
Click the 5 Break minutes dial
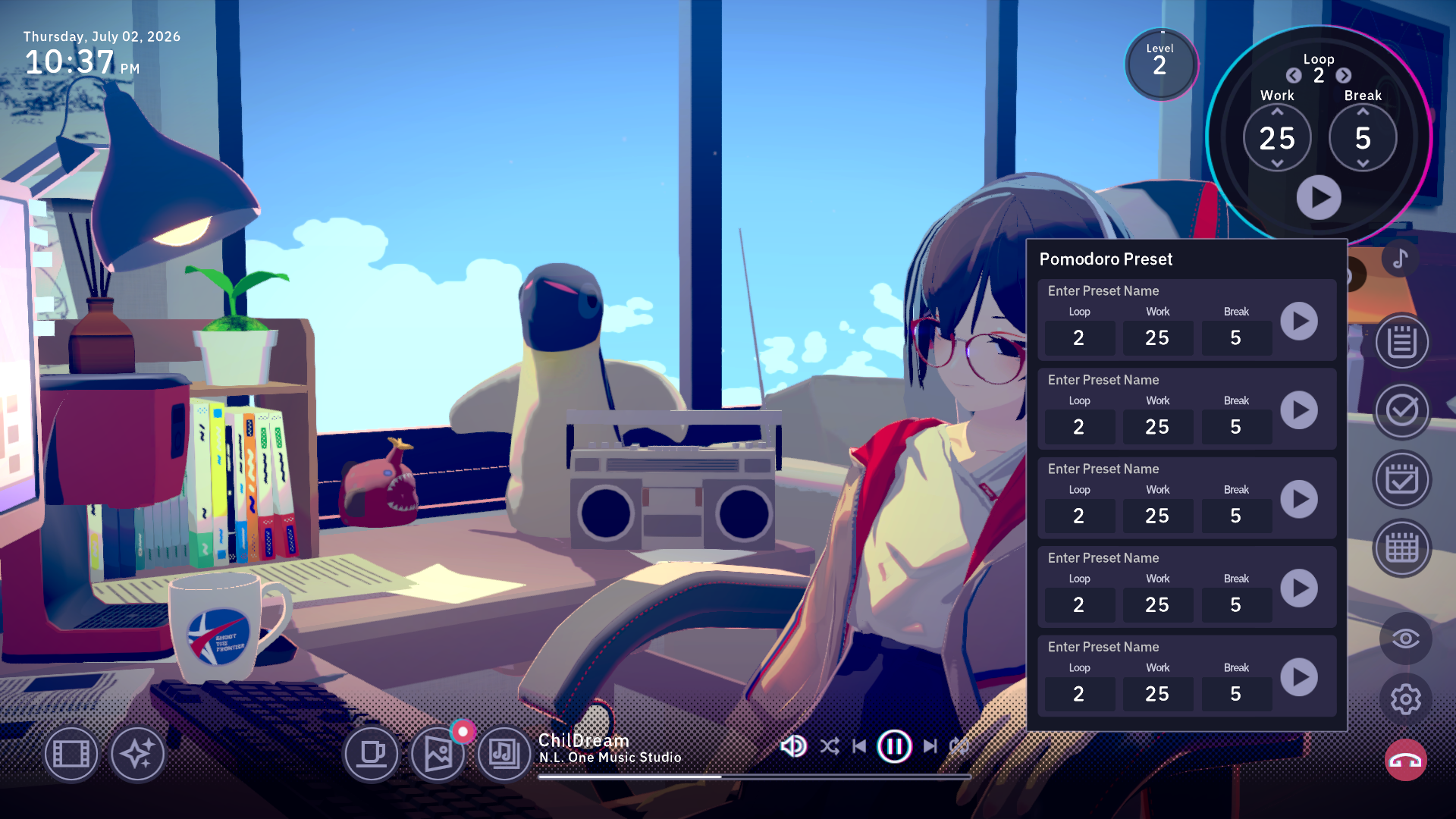coord(1363,138)
